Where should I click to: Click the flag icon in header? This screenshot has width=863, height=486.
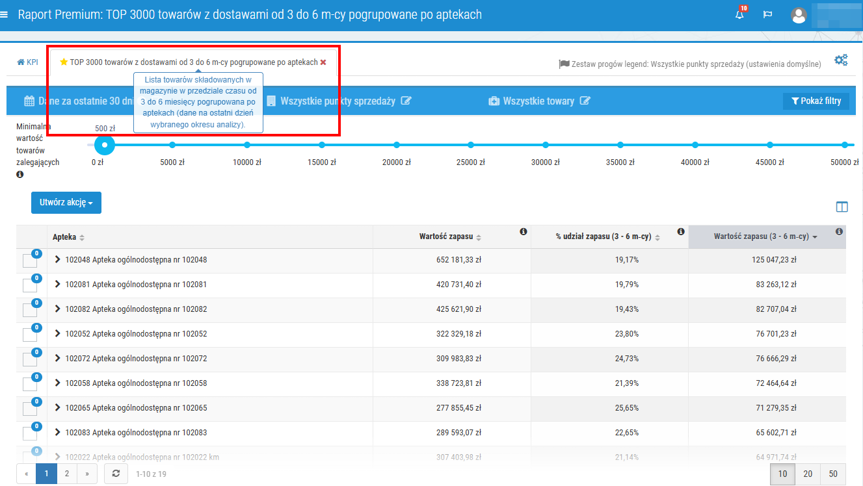pyautogui.click(x=768, y=15)
